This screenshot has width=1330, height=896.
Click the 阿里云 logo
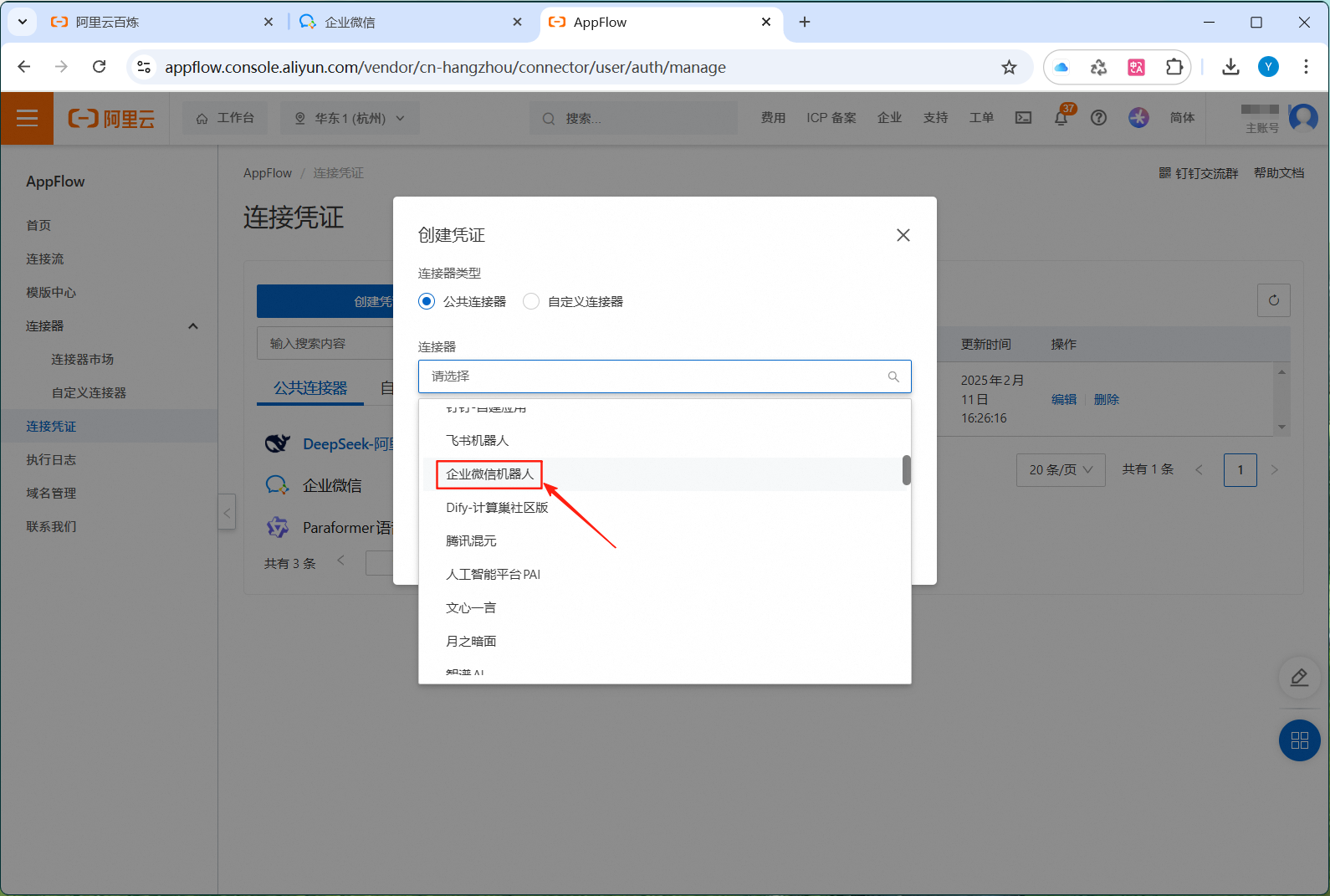coord(111,119)
